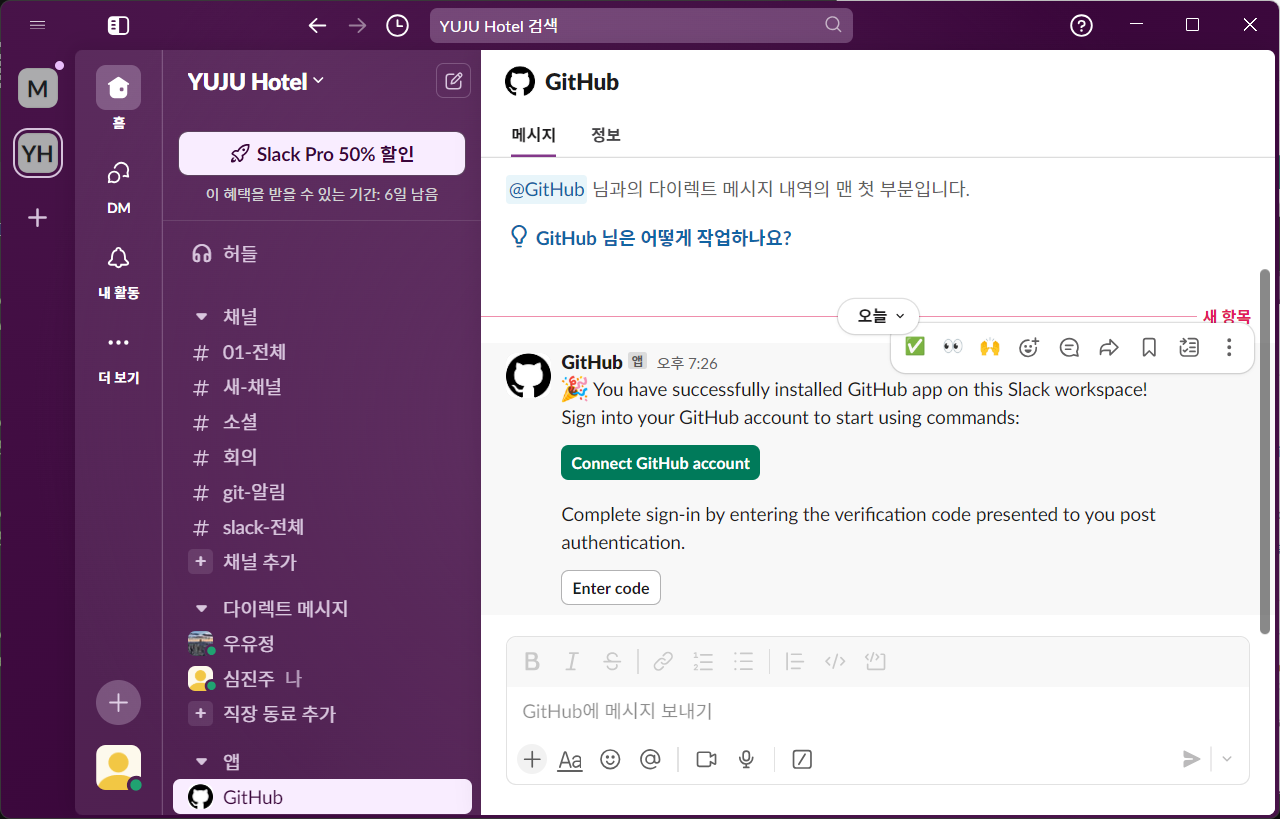Switch to the 메시지 tab

533,135
